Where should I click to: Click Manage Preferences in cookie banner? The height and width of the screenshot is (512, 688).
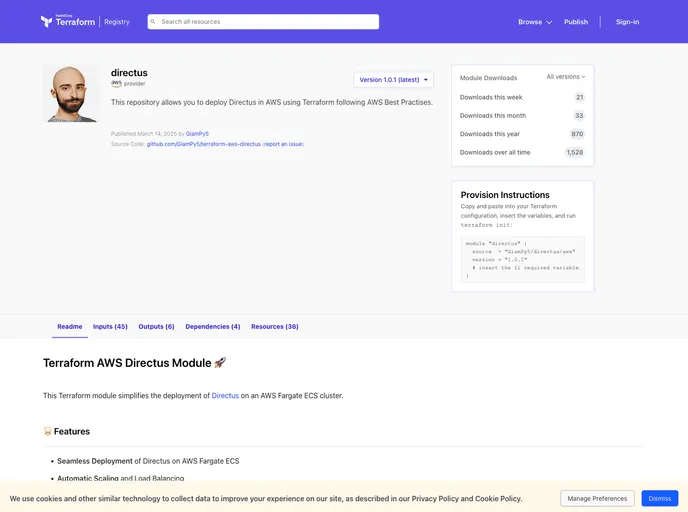pos(597,498)
